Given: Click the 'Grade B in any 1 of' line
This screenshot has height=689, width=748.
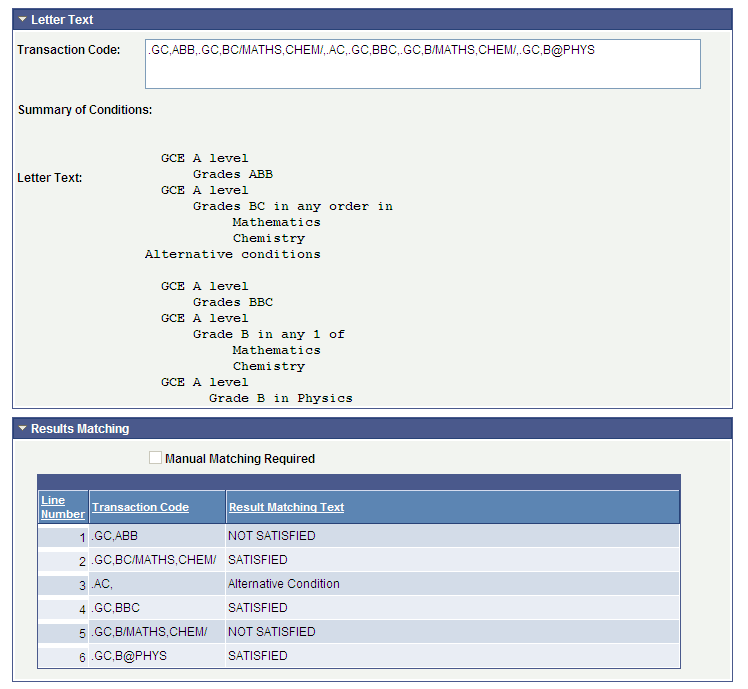Looking at the screenshot, I should pyautogui.click(x=269, y=334).
